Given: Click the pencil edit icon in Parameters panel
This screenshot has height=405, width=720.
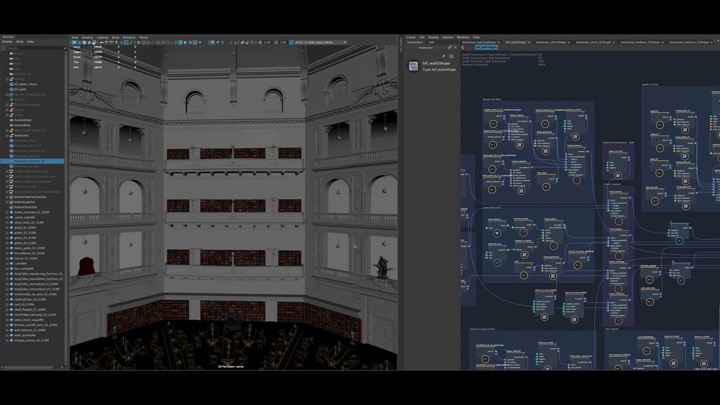Looking at the screenshot, I should (444, 56).
